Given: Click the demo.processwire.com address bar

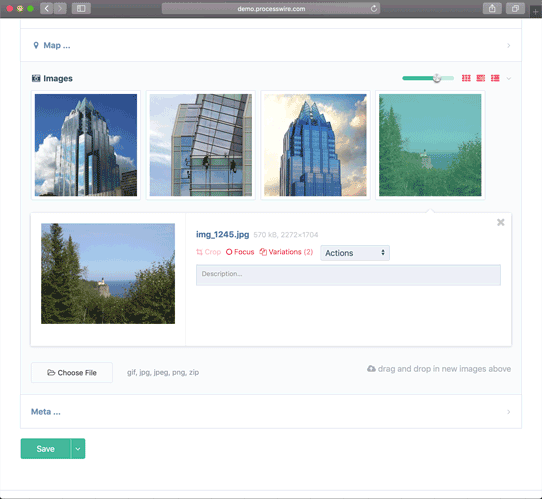Looking at the screenshot, I should pos(271,9).
